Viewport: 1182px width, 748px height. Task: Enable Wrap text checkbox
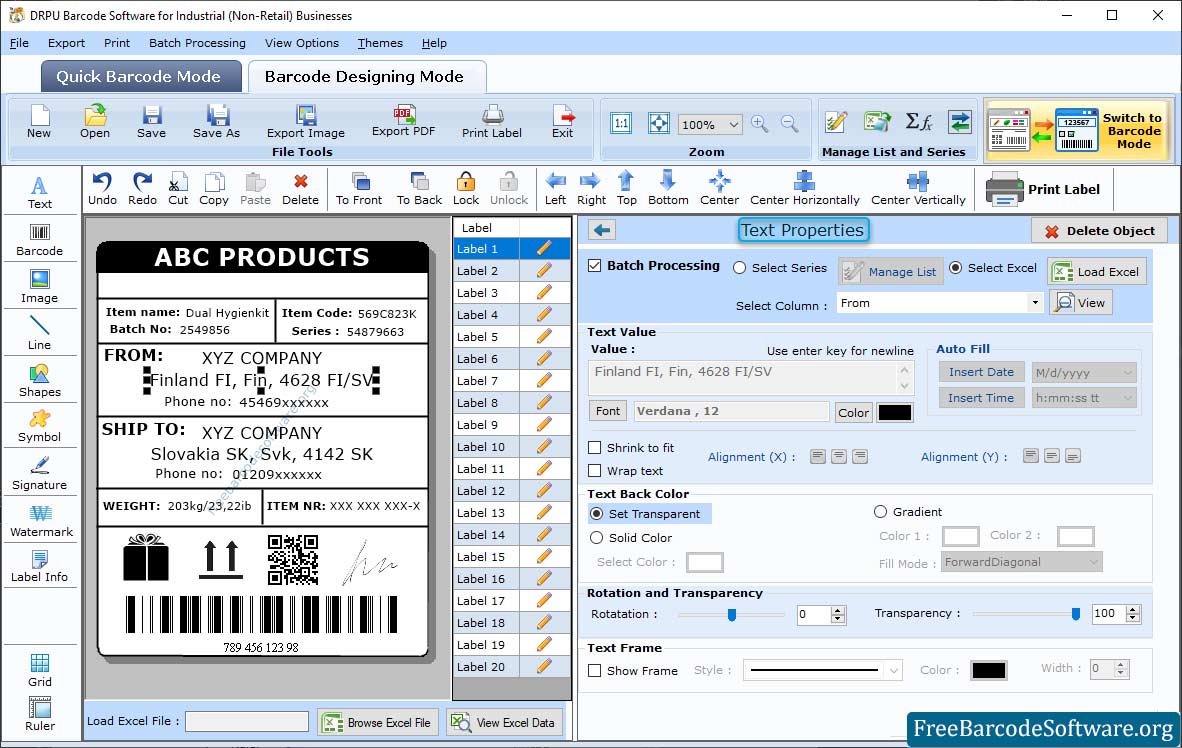click(x=595, y=471)
